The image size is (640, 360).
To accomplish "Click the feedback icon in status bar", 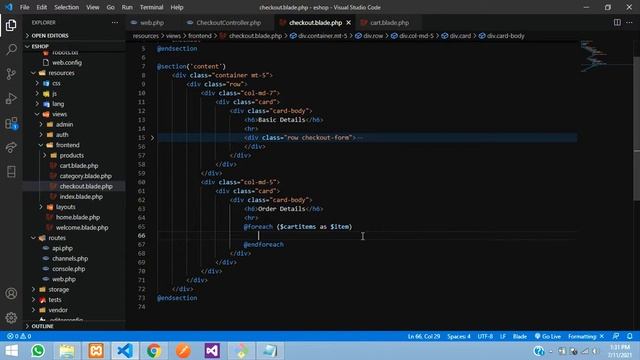I will 616,336.
